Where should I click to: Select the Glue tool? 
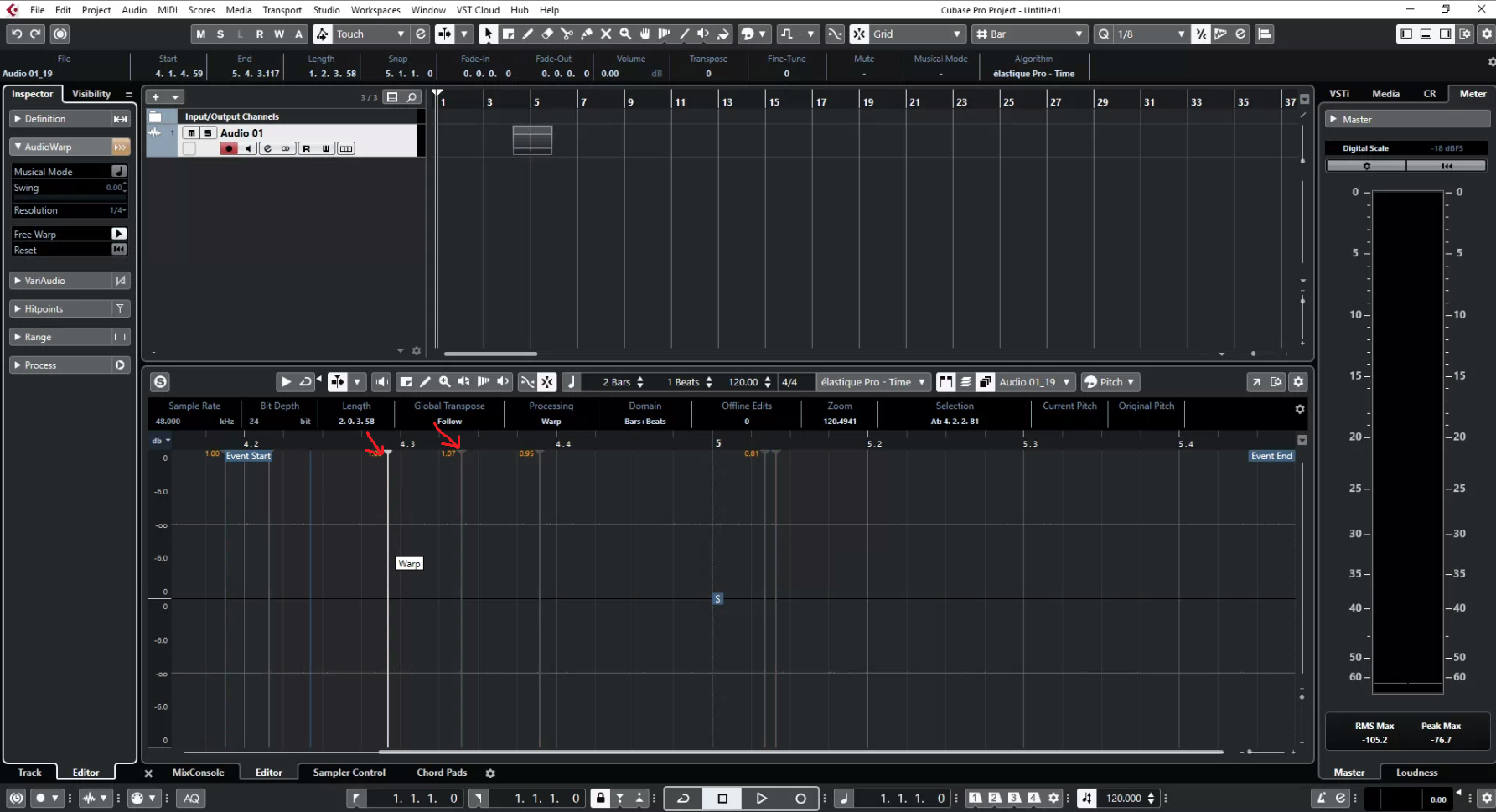pyautogui.click(x=586, y=34)
